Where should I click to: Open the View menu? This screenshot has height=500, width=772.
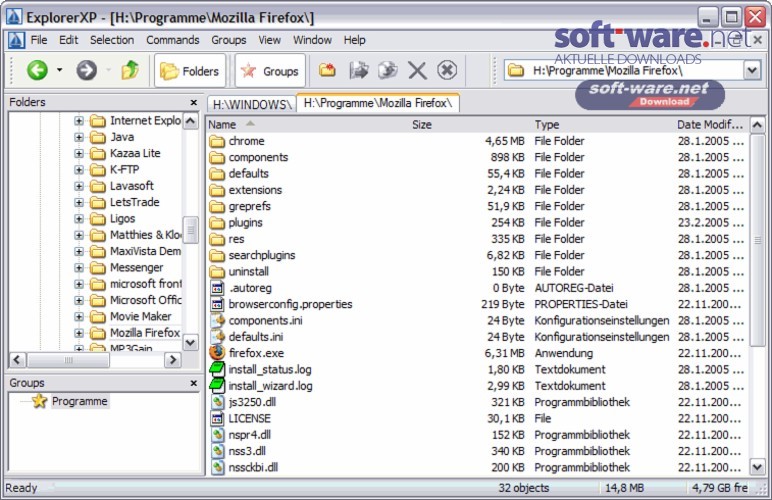pyautogui.click(x=269, y=40)
